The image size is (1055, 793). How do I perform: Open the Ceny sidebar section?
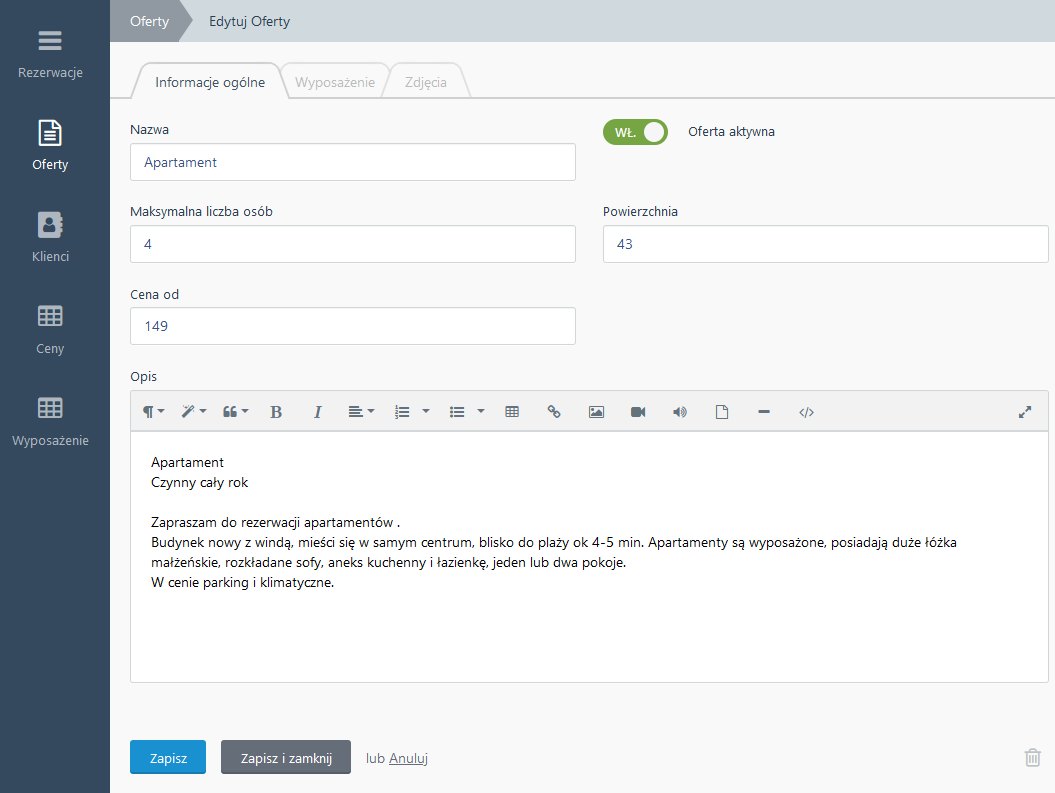50,329
